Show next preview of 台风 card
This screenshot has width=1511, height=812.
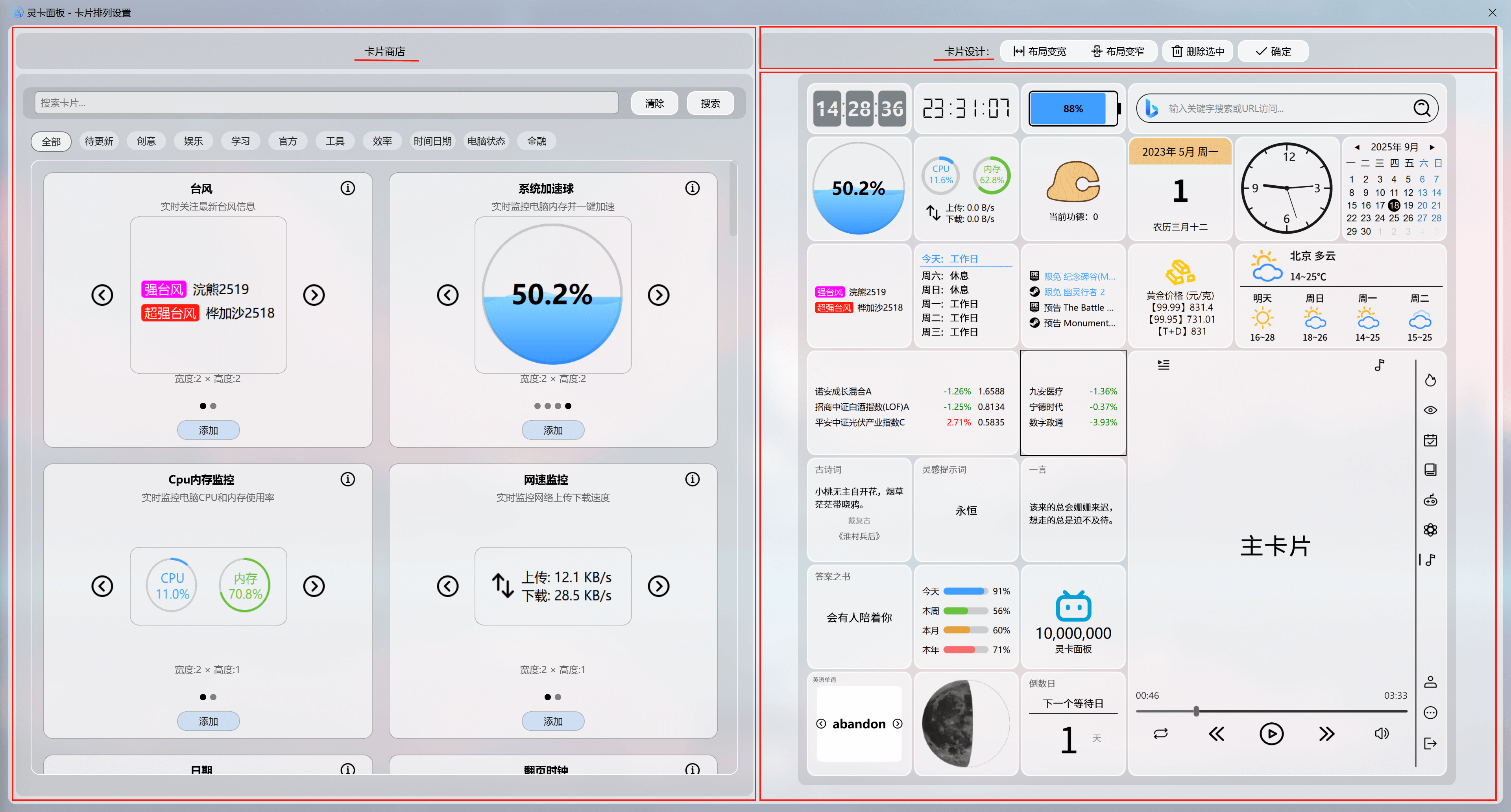tap(314, 295)
